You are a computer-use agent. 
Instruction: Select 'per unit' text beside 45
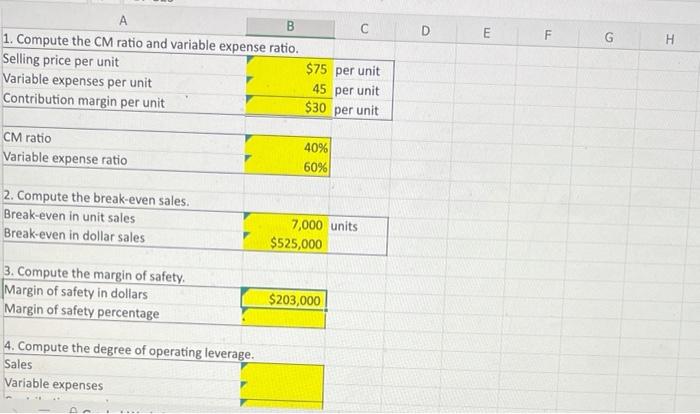[x=357, y=90]
